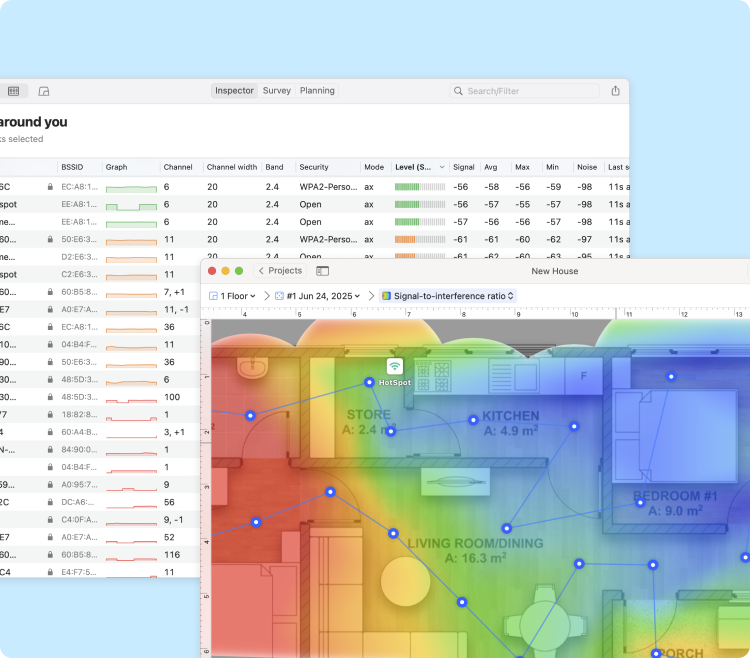Viewport: 750px width, 658px height.
Task: Click the New House window title
Action: [x=554, y=271]
